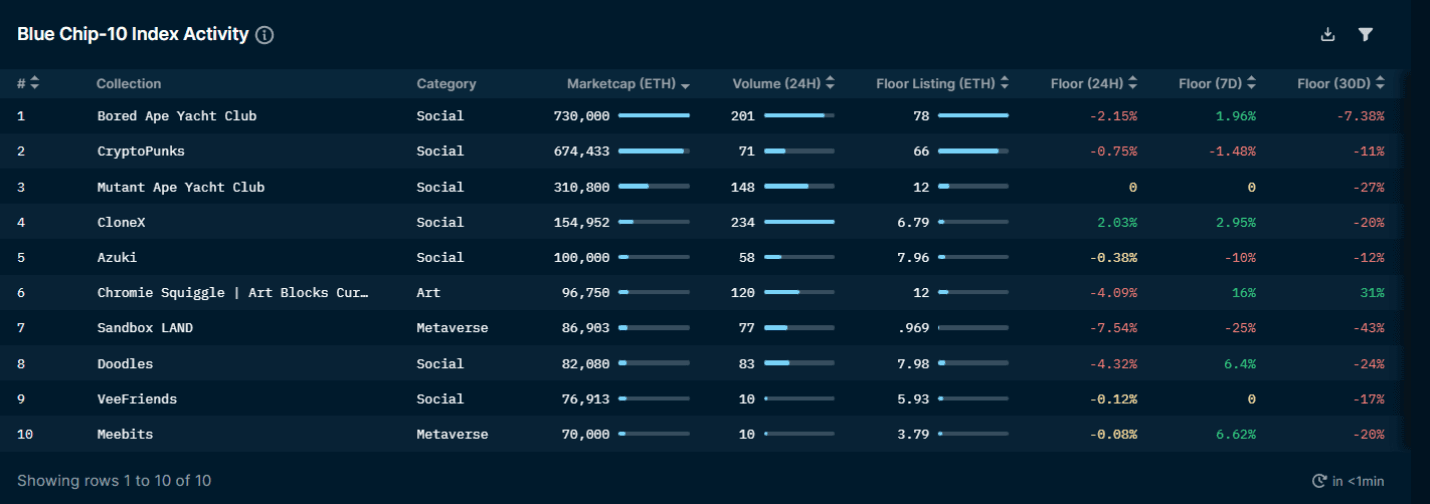The image size is (1430, 504).
Task: Open Sandbox LAND collection
Action: [145, 328]
